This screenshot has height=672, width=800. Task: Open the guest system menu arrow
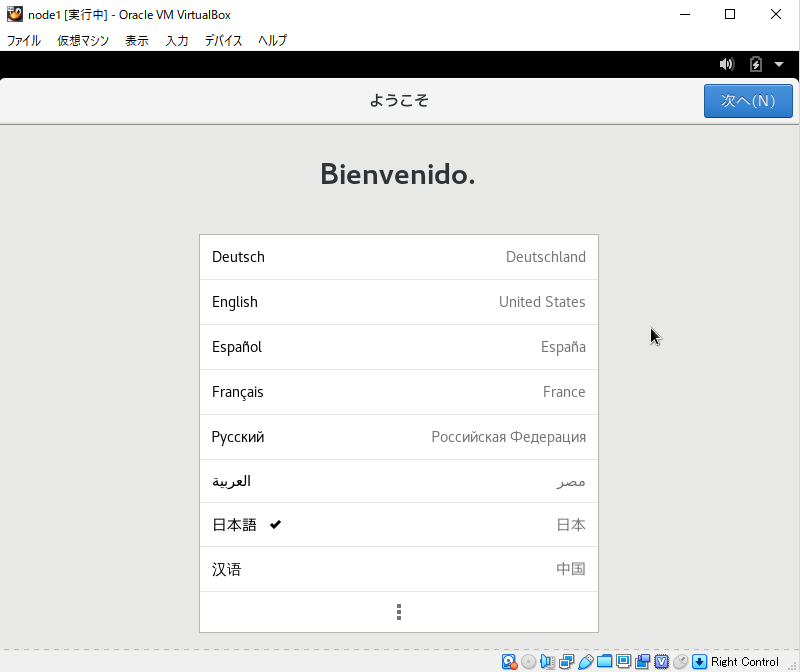tap(779, 64)
